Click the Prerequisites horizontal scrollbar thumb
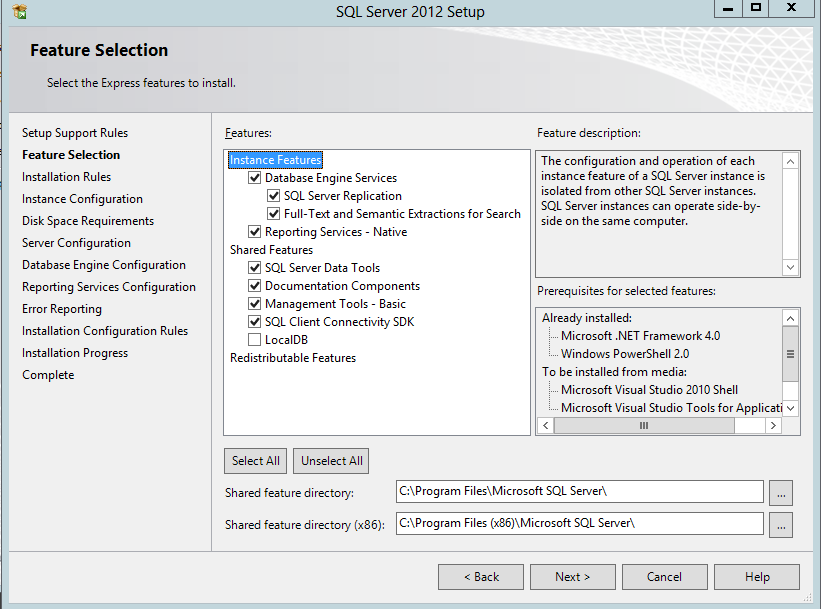 pos(644,426)
